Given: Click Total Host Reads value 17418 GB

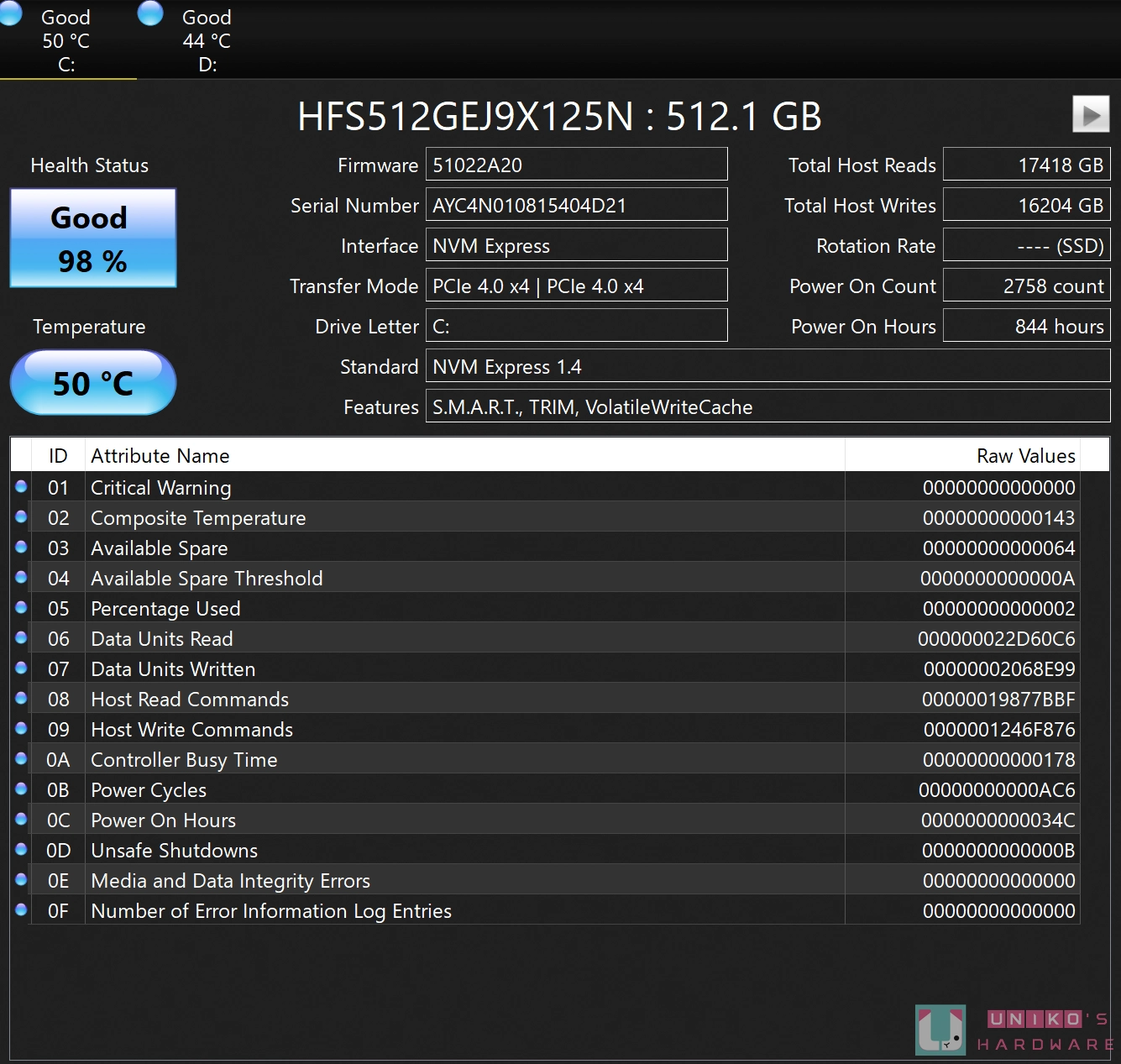Looking at the screenshot, I should [x=1026, y=165].
